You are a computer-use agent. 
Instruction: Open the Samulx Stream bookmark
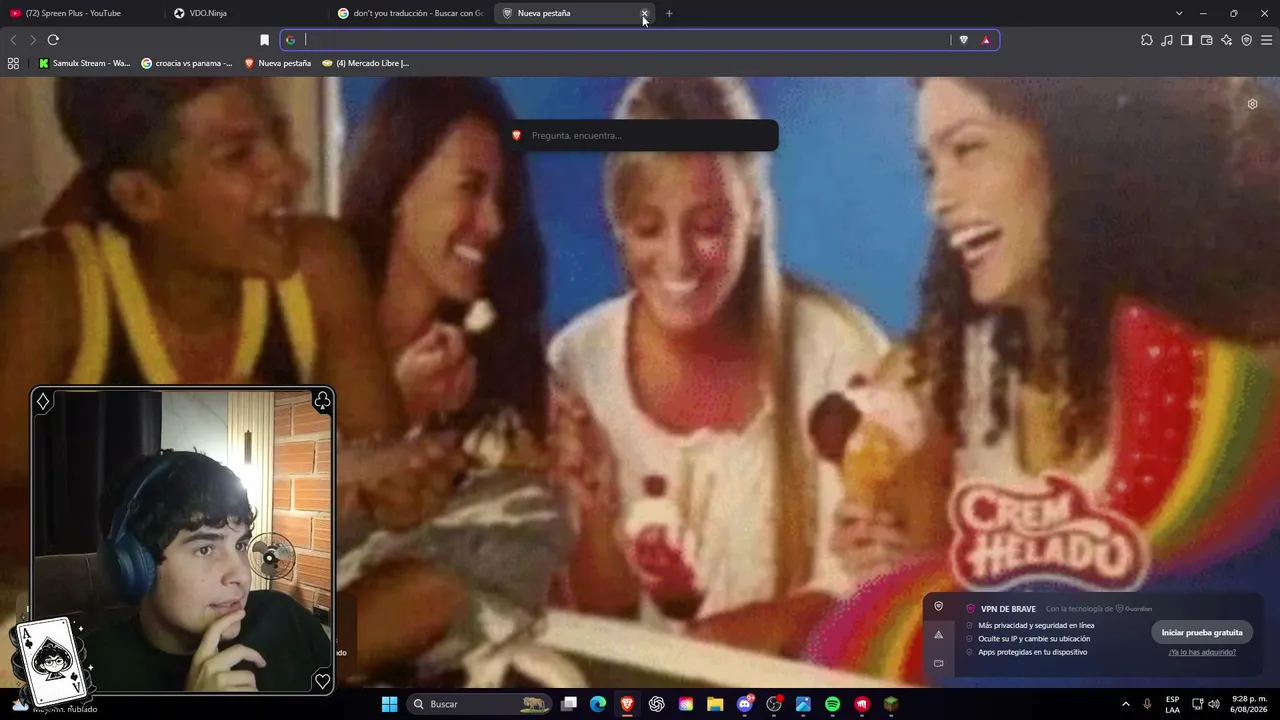pyautogui.click(x=84, y=63)
